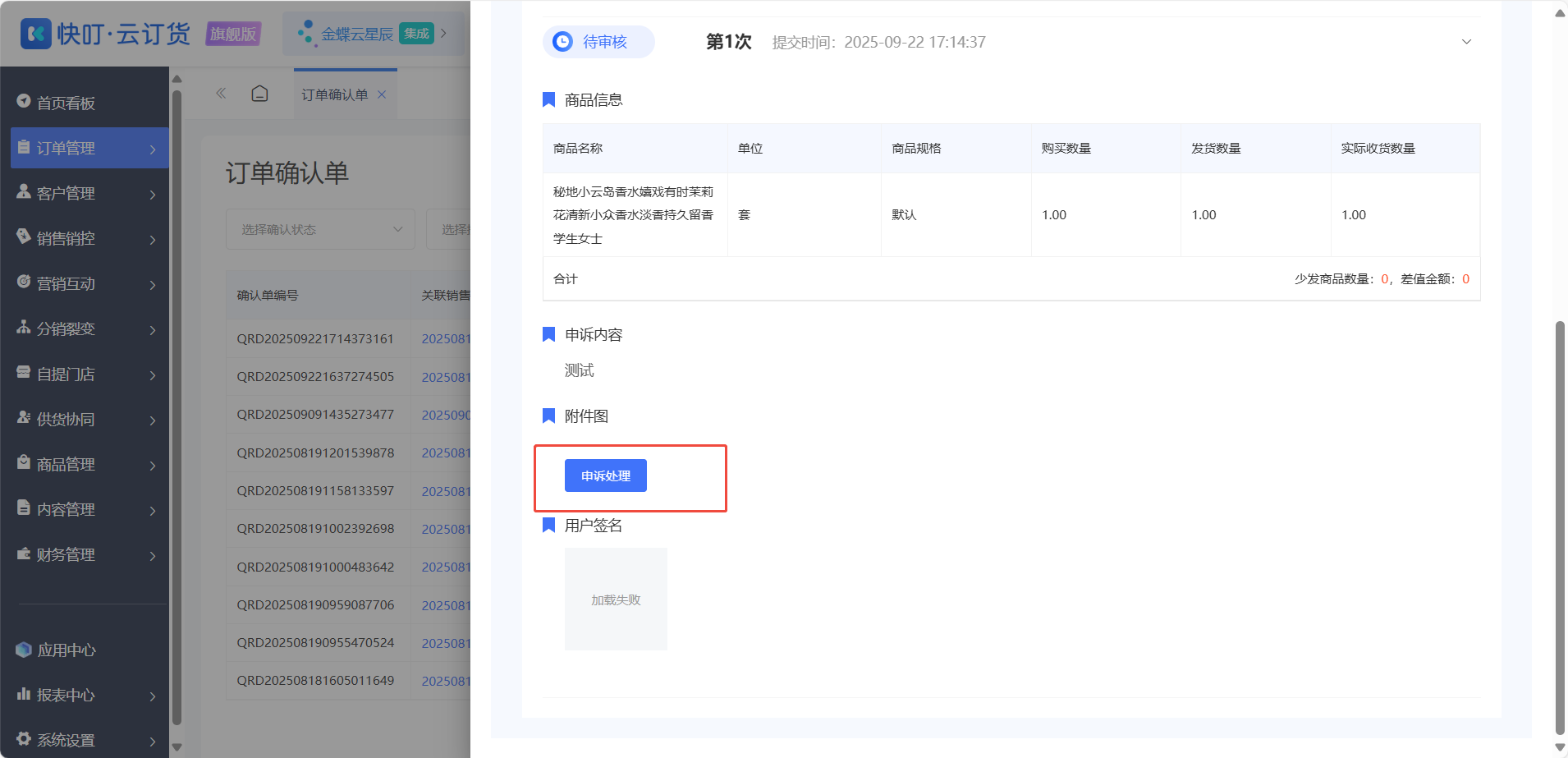Open the 选择确认状态 dropdown

point(320,229)
